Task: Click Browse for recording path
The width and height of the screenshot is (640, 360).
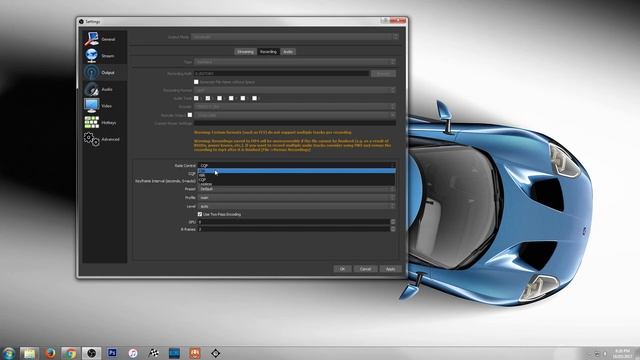Action: coord(383,74)
